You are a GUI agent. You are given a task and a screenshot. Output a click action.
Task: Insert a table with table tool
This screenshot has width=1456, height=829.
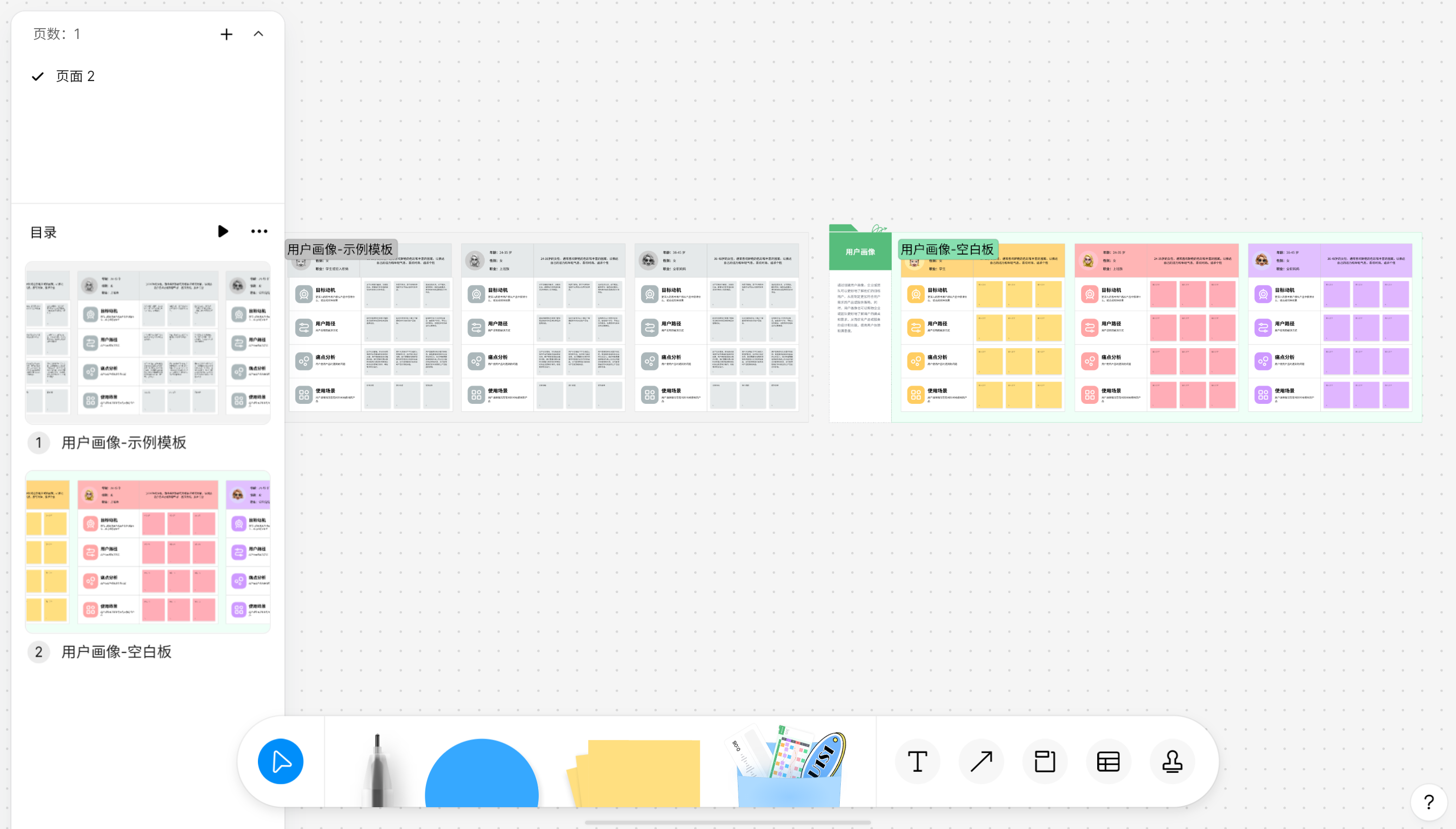point(1109,761)
